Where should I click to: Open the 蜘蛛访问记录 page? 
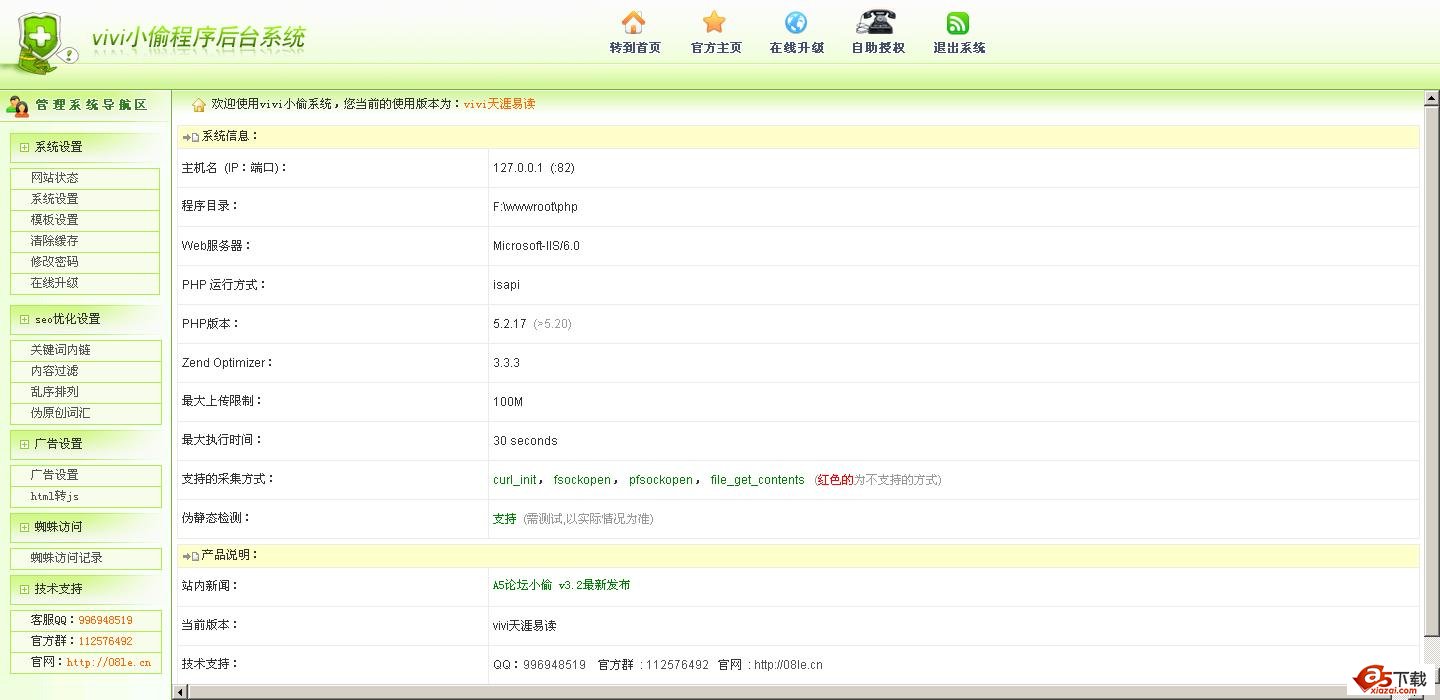66,558
